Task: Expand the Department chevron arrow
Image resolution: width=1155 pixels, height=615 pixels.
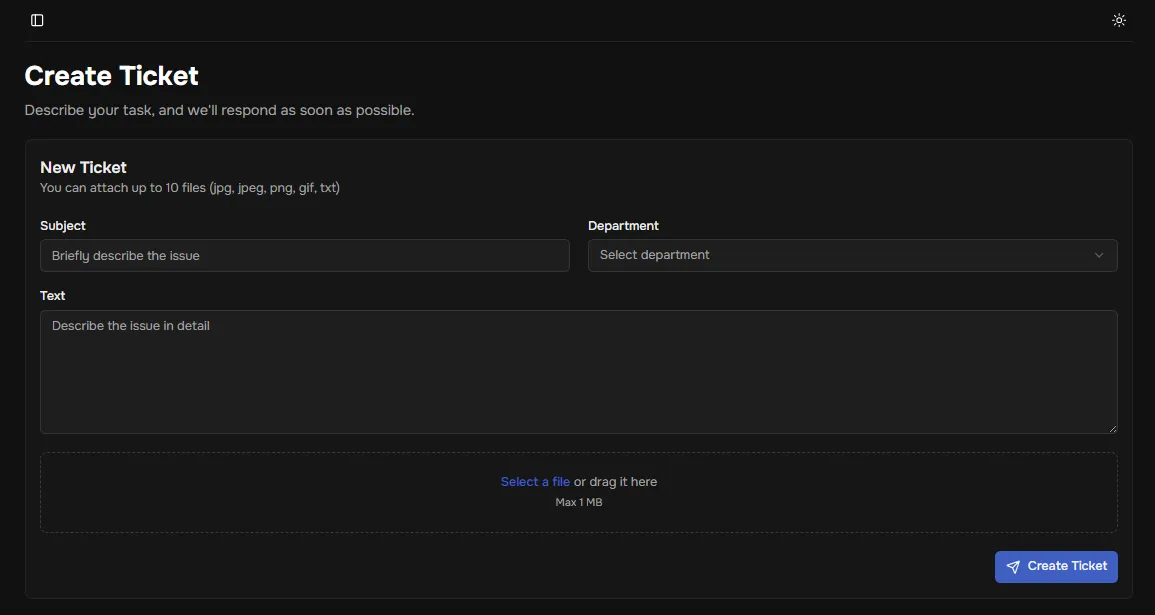Action: [1099, 255]
